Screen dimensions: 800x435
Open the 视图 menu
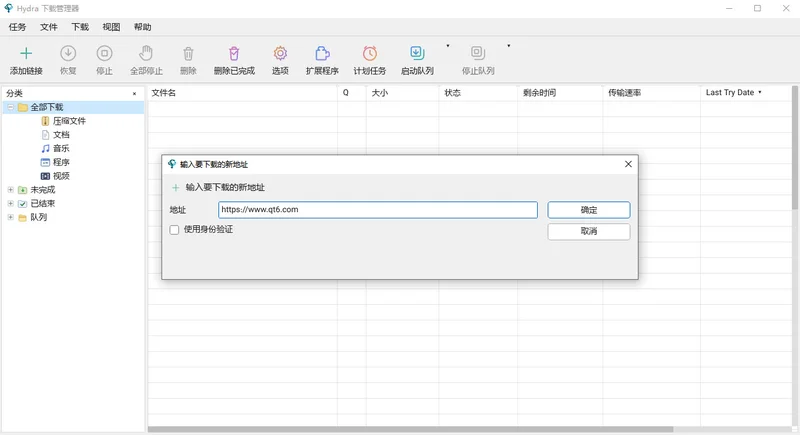click(x=111, y=27)
